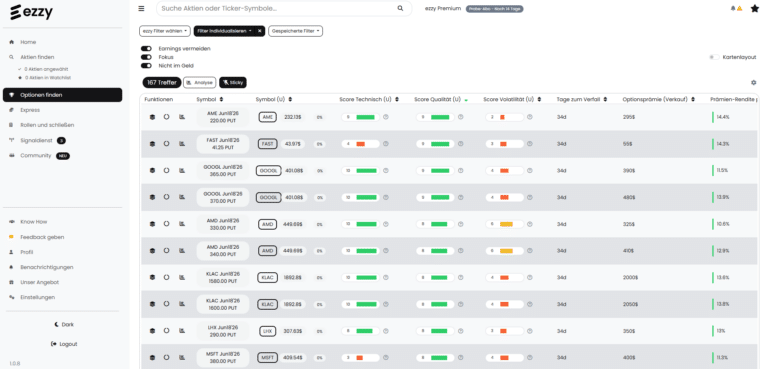Click the stack icon in AME row
Image resolution: width=768 pixels, height=369 pixels.
(152, 117)
